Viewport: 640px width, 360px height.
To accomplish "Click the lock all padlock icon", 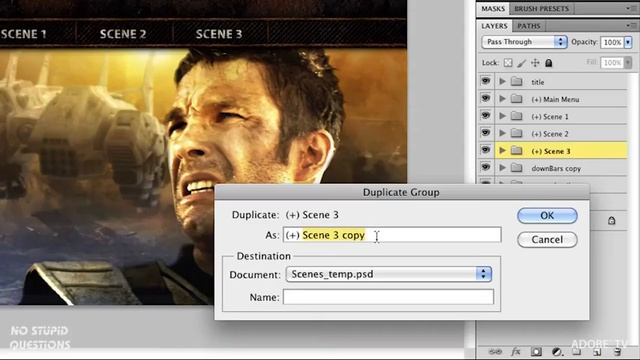I will [x=549, y=63].
